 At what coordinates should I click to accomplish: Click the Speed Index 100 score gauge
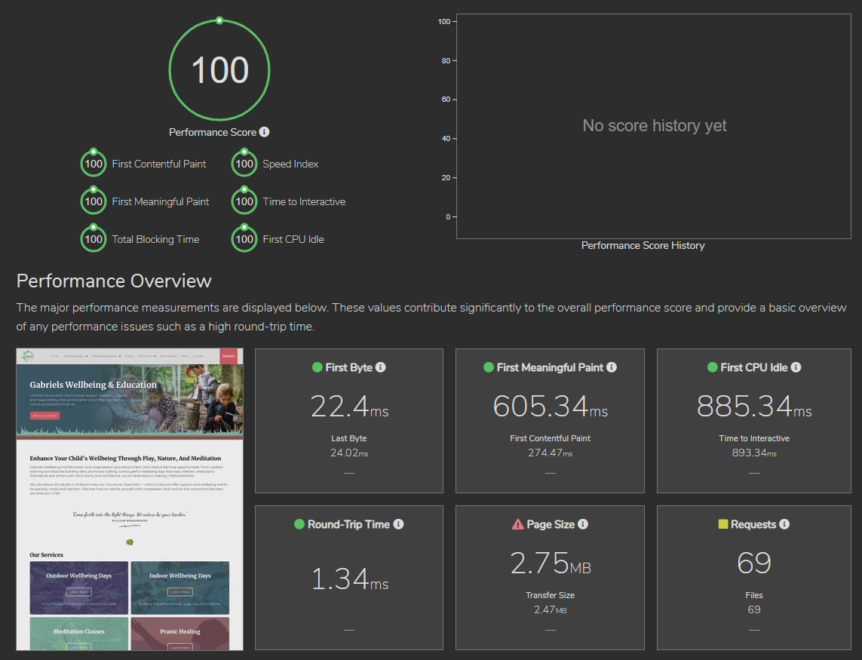click(x=244, y=163)
